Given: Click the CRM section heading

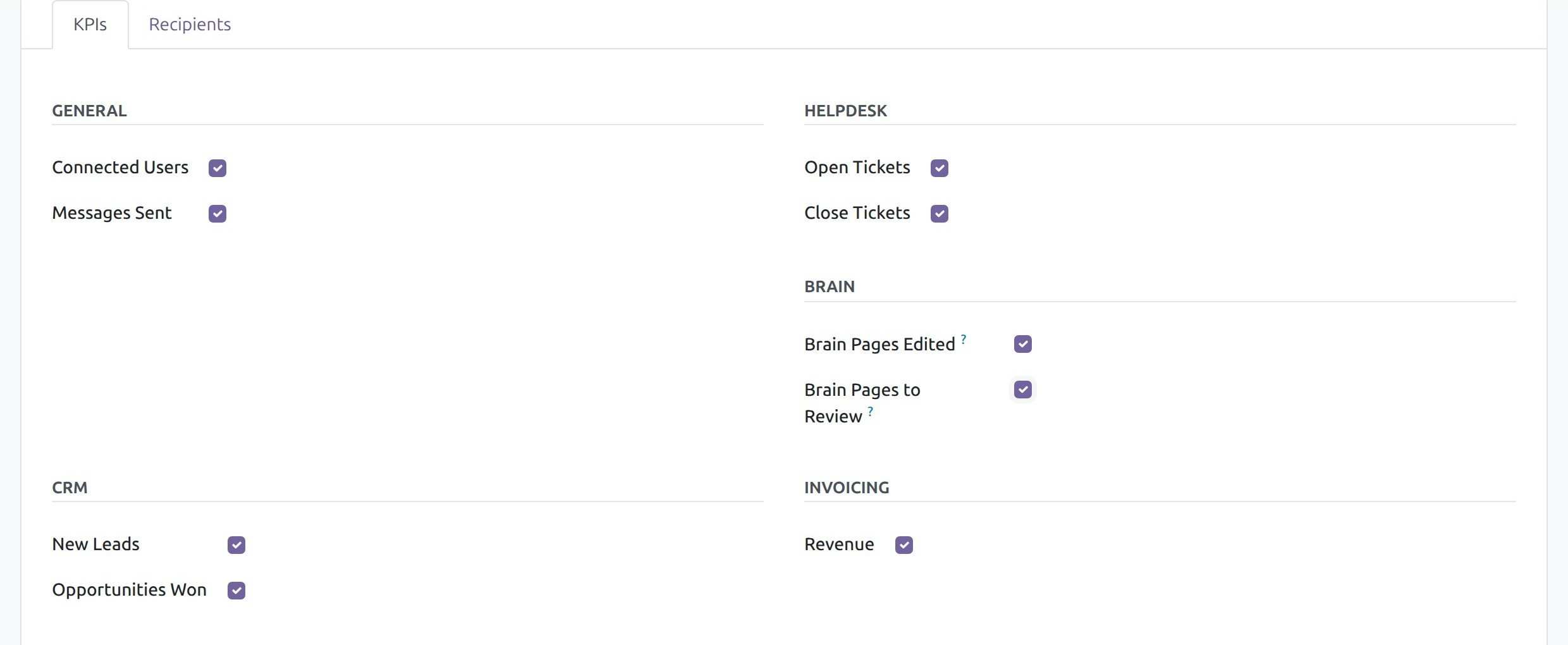Looking at the screenshot, I should (70, 488).
